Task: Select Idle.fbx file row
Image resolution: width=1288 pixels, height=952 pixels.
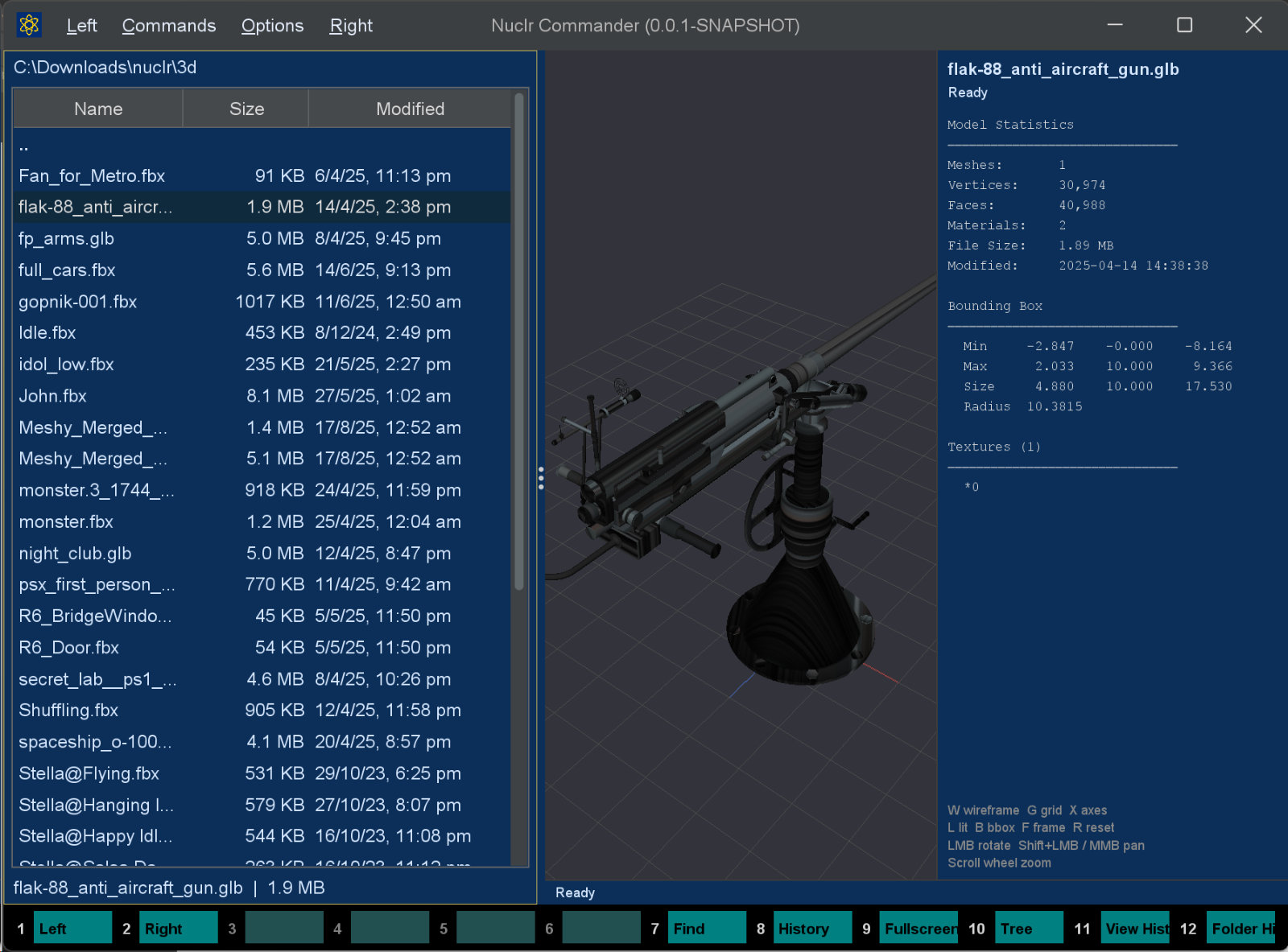Action: tap(262, 333)
